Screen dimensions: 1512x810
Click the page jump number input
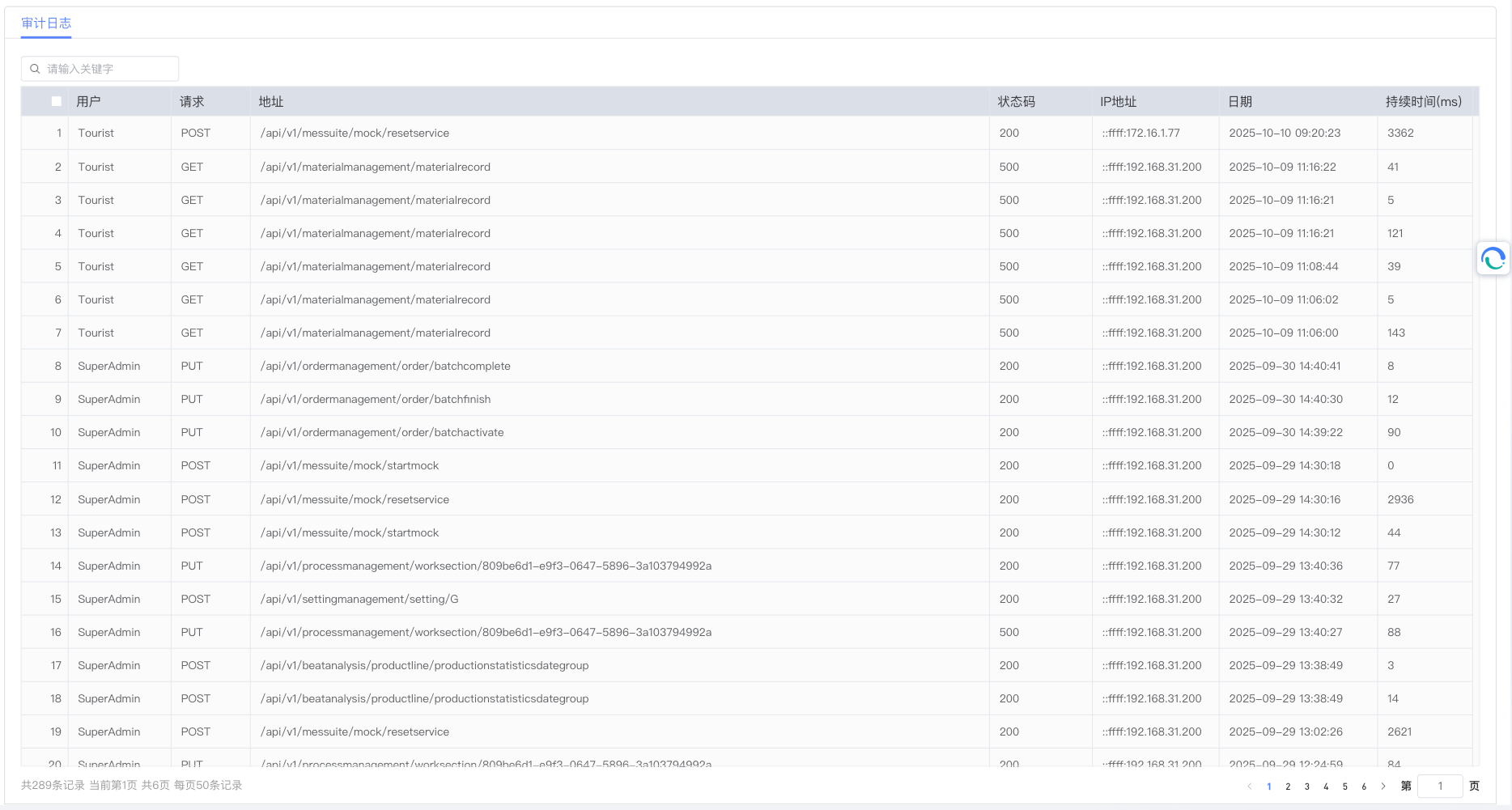[x=1439, y=786]
